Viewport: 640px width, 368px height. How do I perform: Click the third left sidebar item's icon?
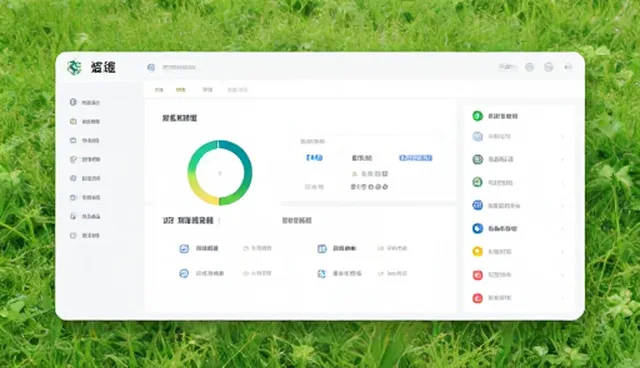click(73, 140)
